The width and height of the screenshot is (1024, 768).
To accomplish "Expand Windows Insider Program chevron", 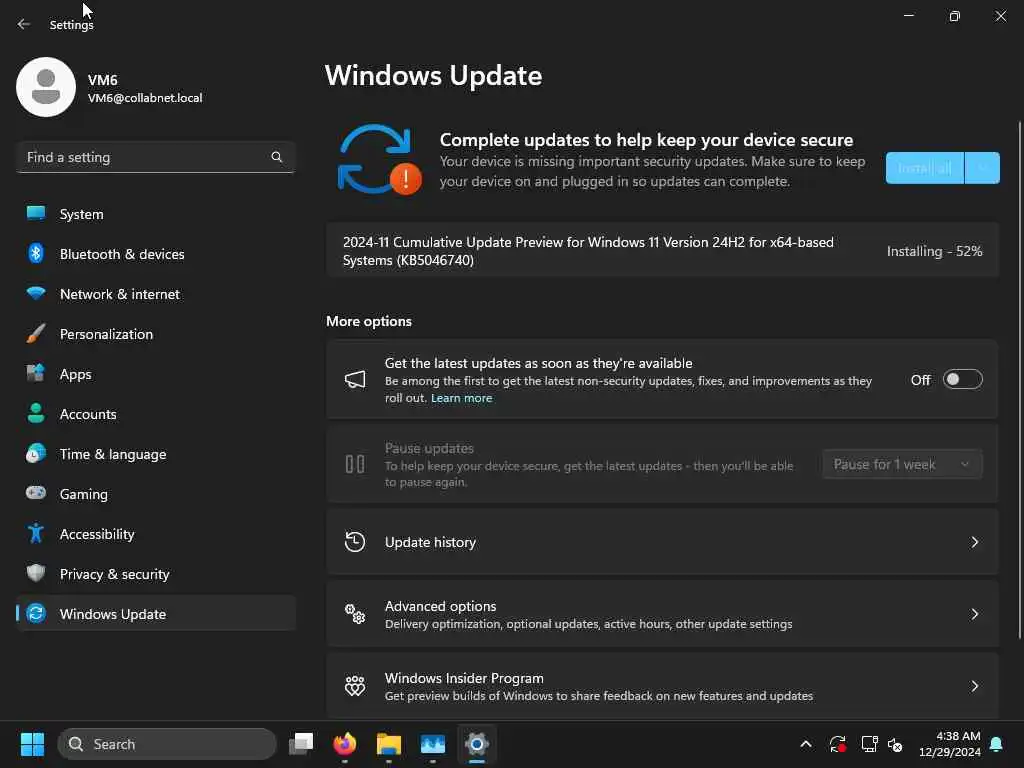I will tap(974, 686).
